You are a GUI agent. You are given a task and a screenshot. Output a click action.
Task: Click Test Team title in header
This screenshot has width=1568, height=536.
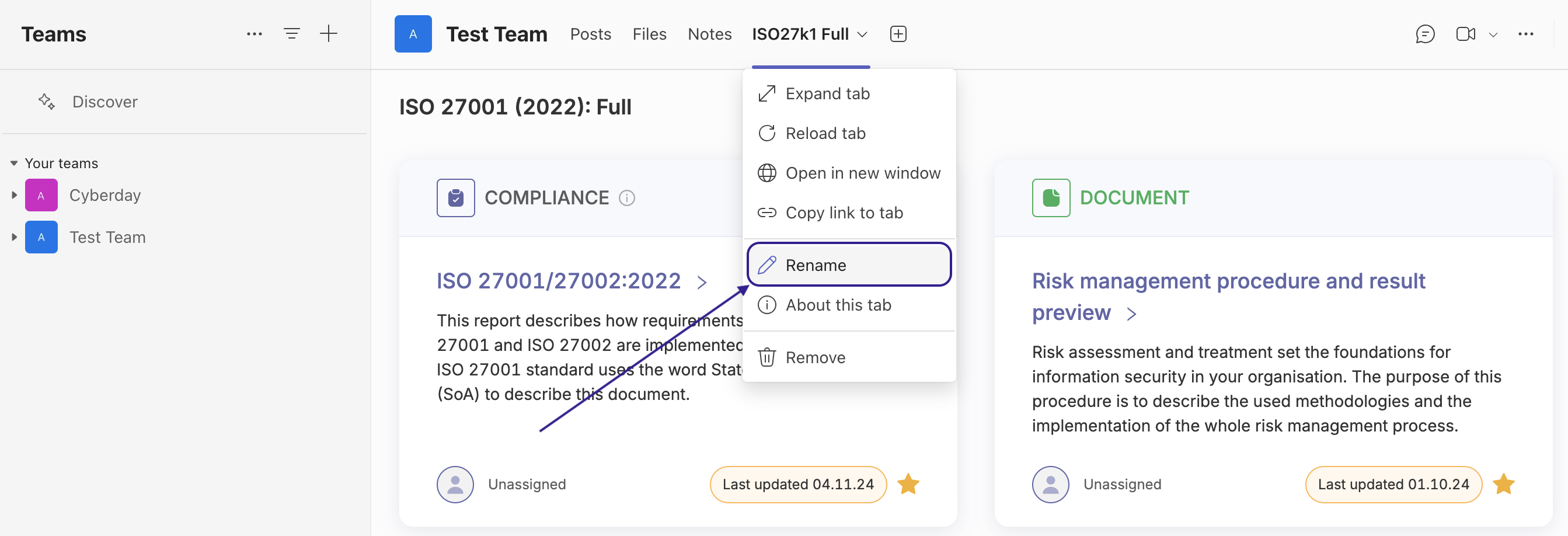(496, 34)
